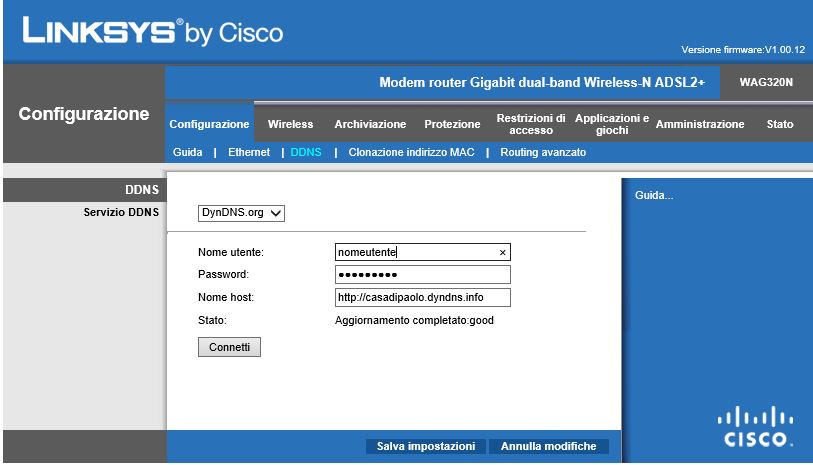
Task: Open the Amministrazione tab
Action: pos(700,124)
